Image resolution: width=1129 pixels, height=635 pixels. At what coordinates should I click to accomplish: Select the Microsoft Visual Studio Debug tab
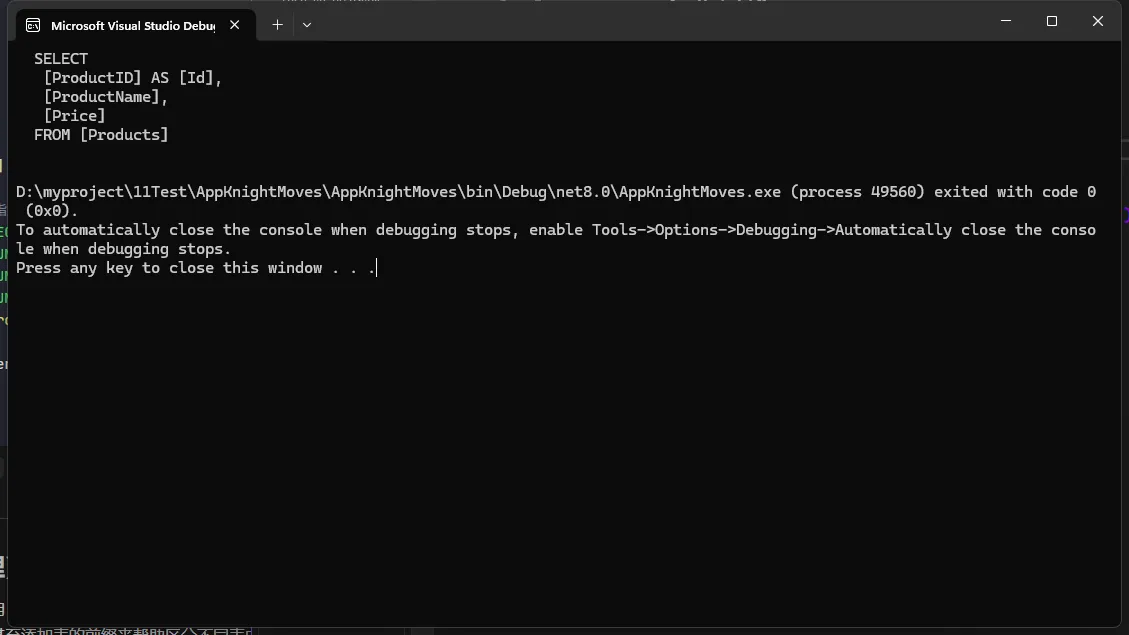pyautogui.click(x=132, y=25)
